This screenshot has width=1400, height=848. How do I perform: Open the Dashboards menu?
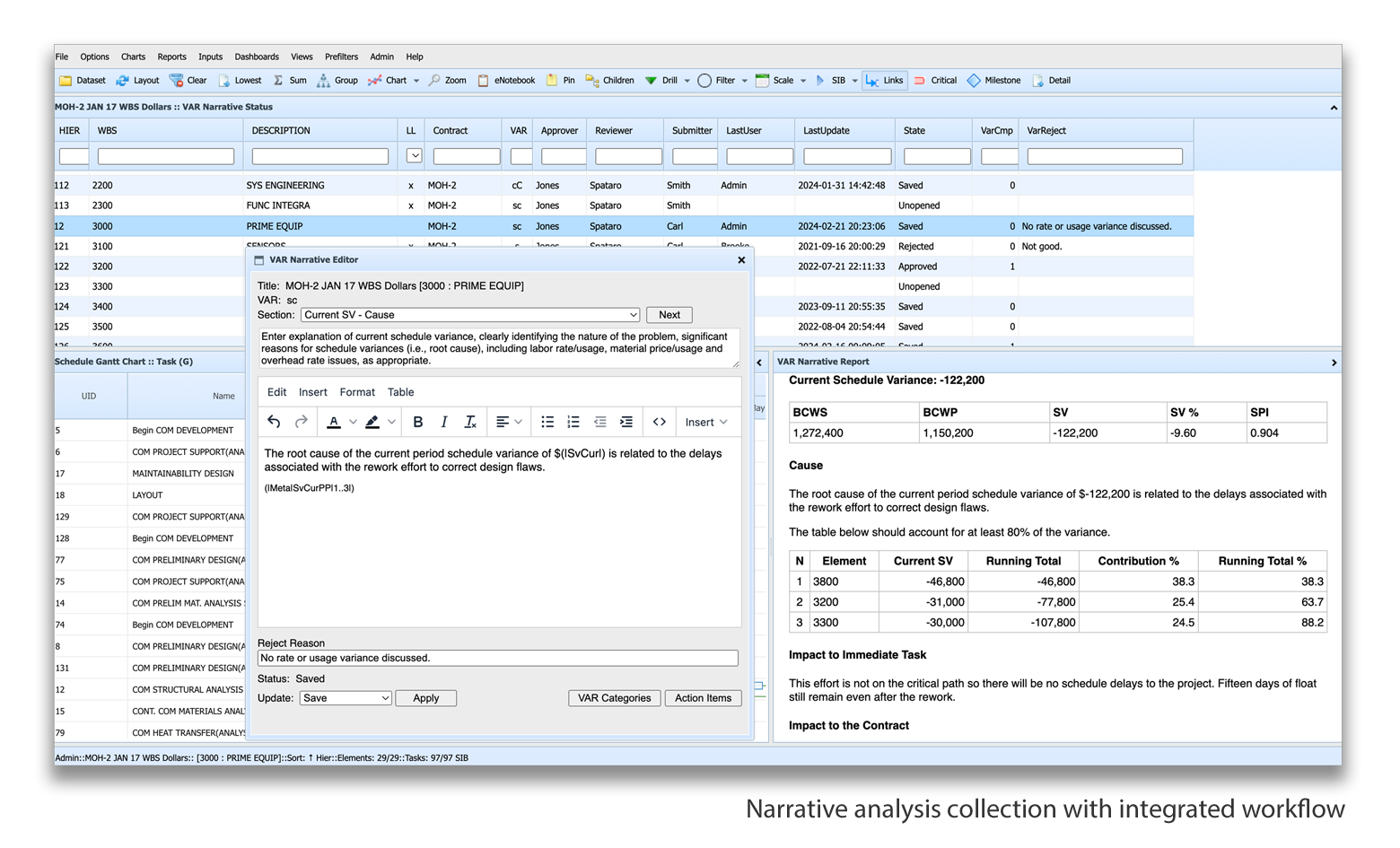pyautogui.click(x=257, y=57)
